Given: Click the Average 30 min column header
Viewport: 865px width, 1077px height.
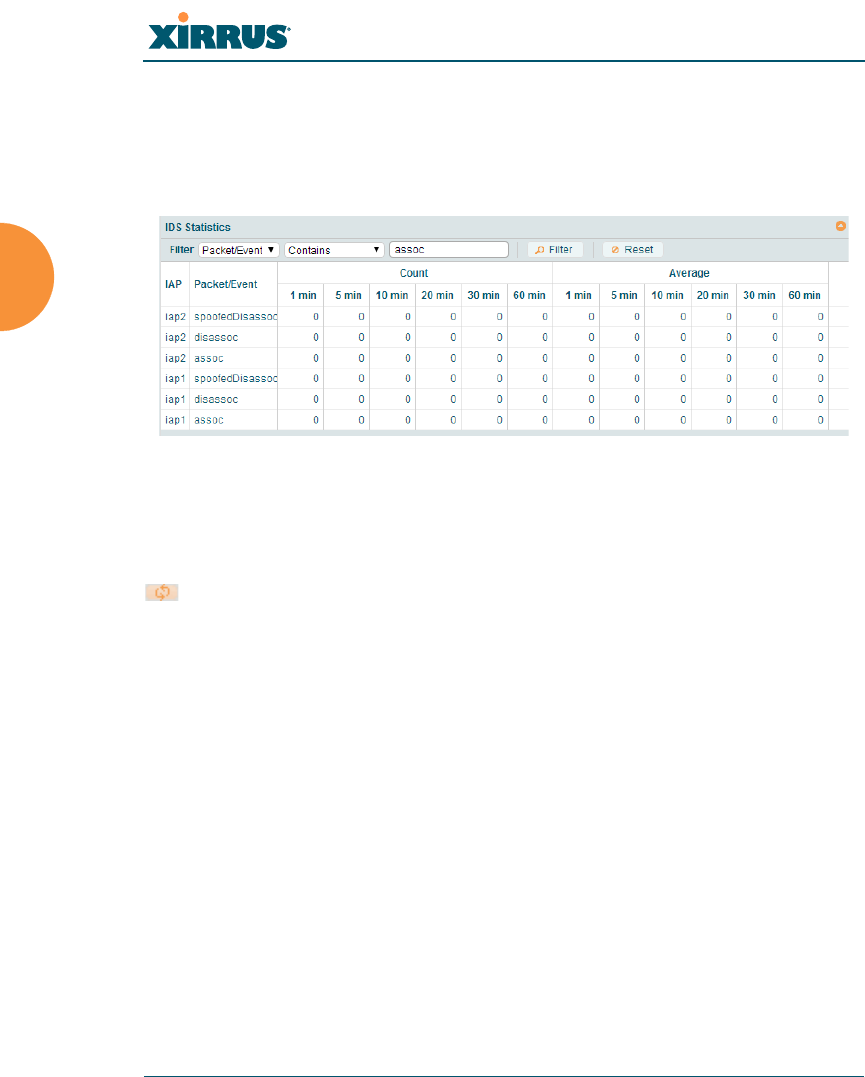Looking at the screenshot, I should point(759,295).
